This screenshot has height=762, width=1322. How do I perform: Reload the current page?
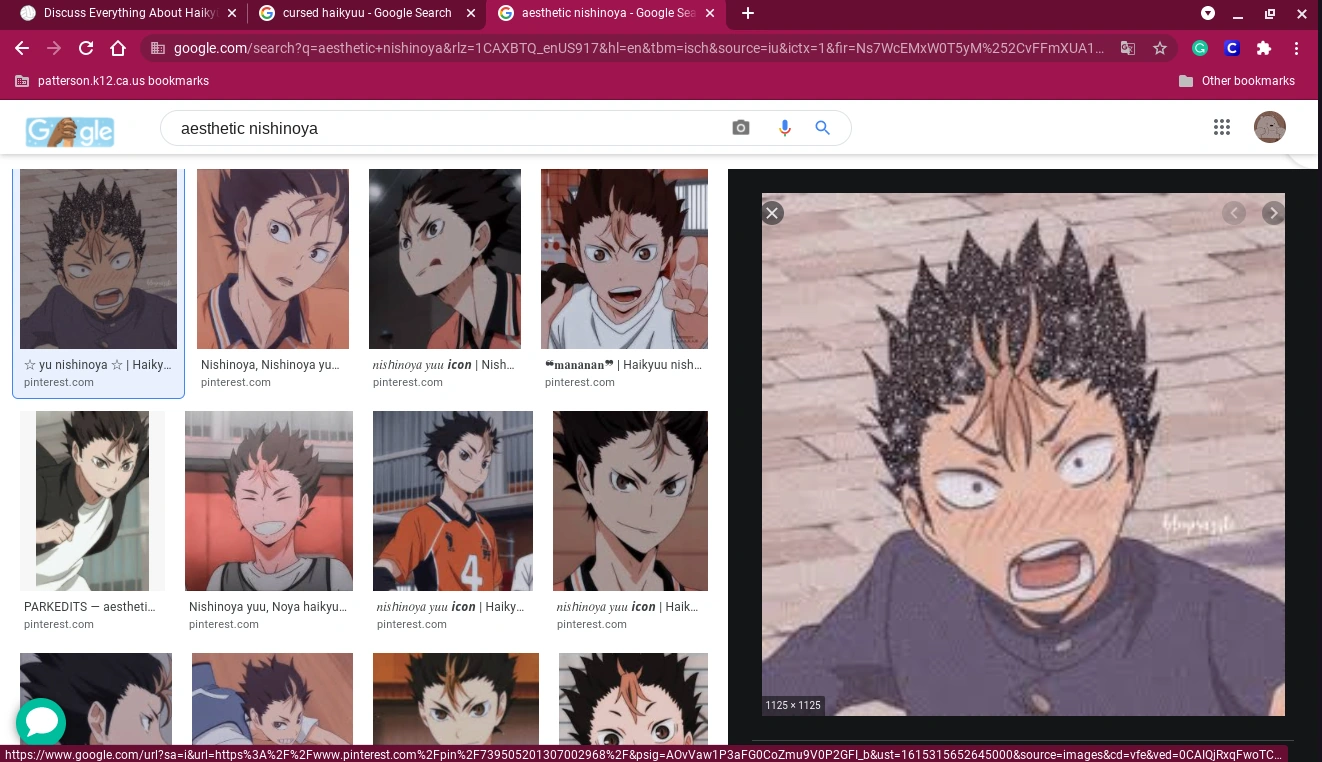tap(86, 48)
